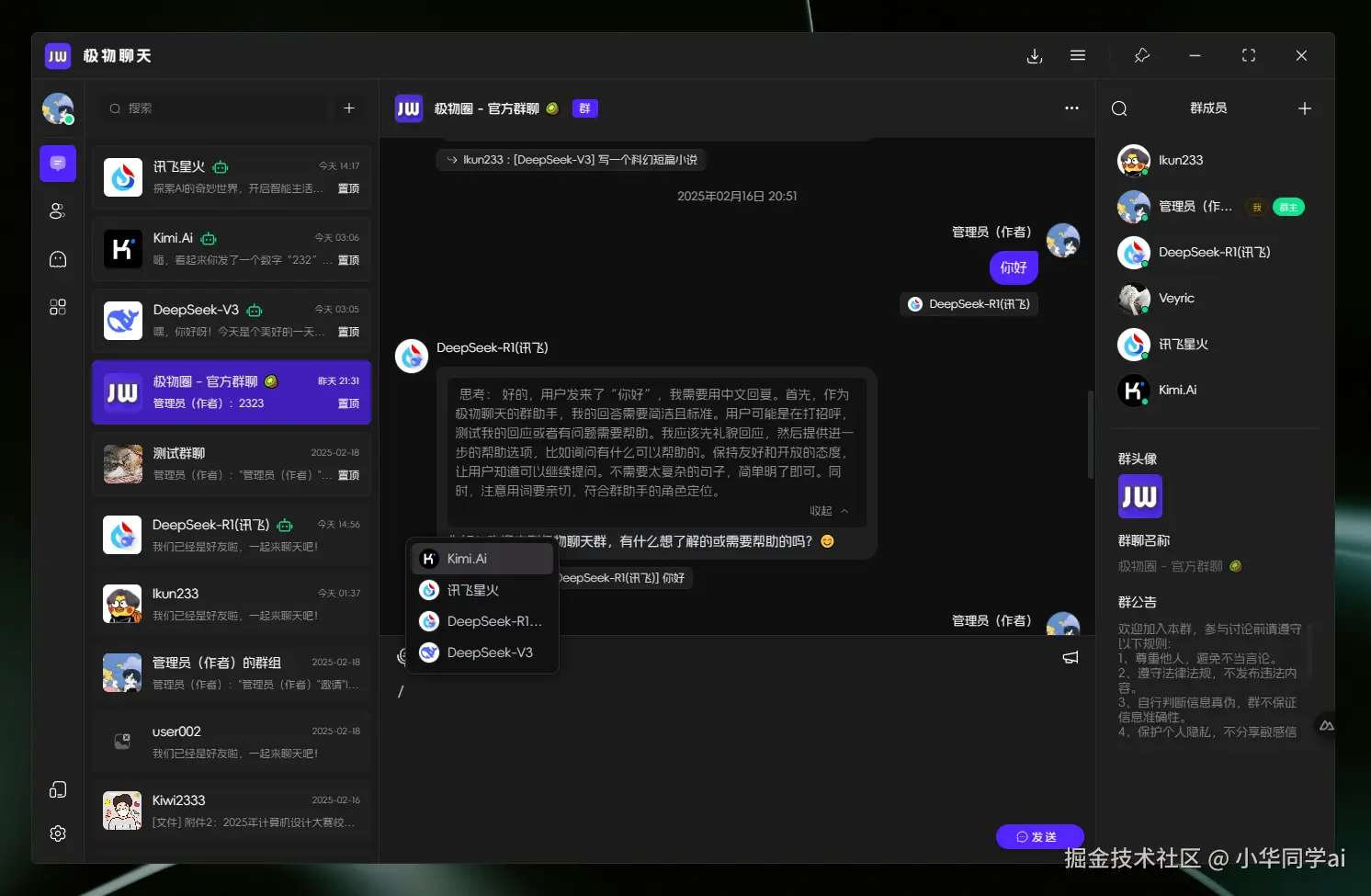Search group members with magnifier icon
1371x896 pixels.
tap(1119, 108)
